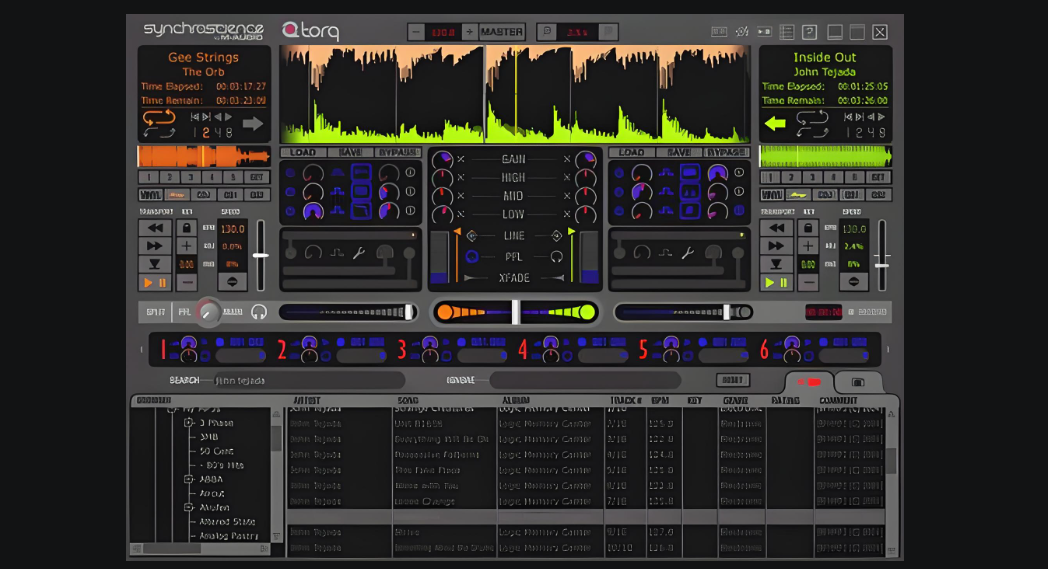This screenshot has height=569, width=1048.
Task: Toggle the left LINE input diamond icon
Action: click(x=471, y=235)
